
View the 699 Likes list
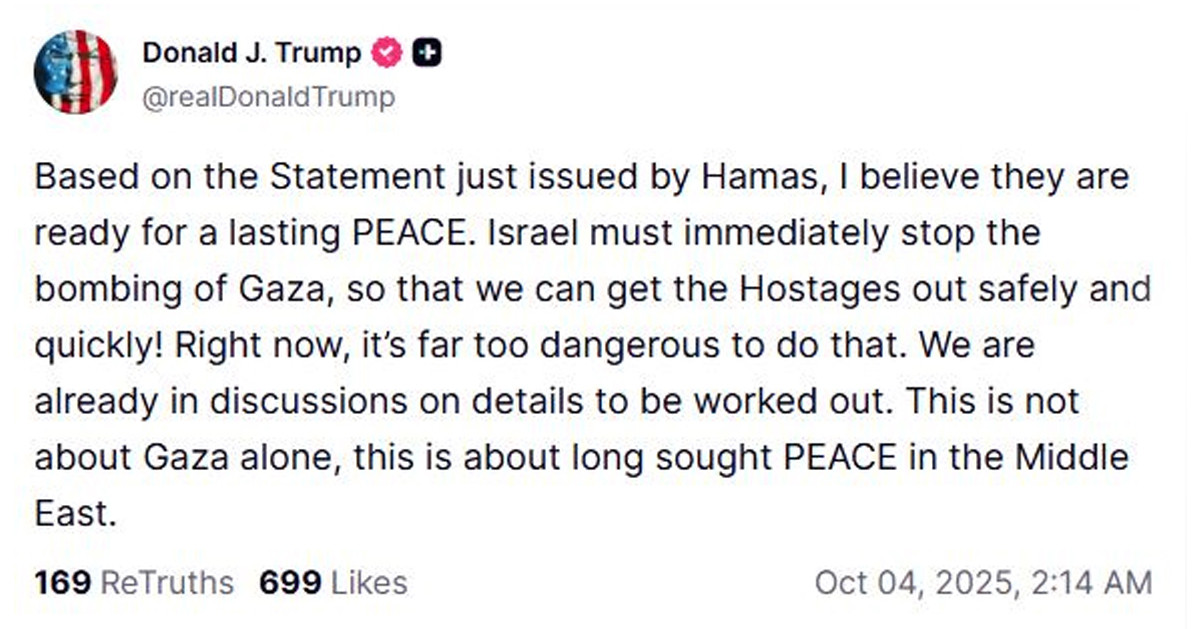point(333,582)
